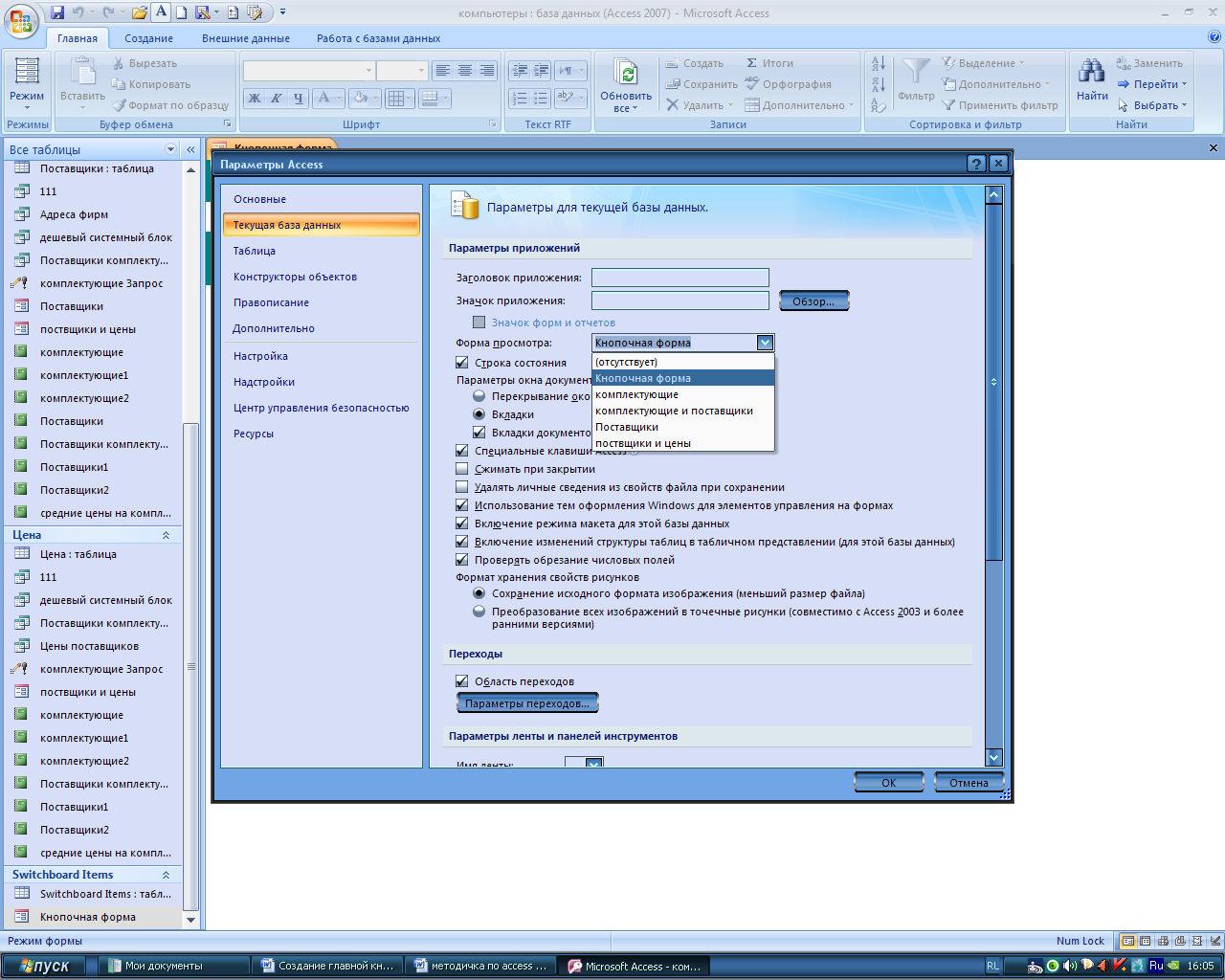Click the fill color bucket icon
The height and width of the screenshot is (980, 1225).
(x=360, y=98)
